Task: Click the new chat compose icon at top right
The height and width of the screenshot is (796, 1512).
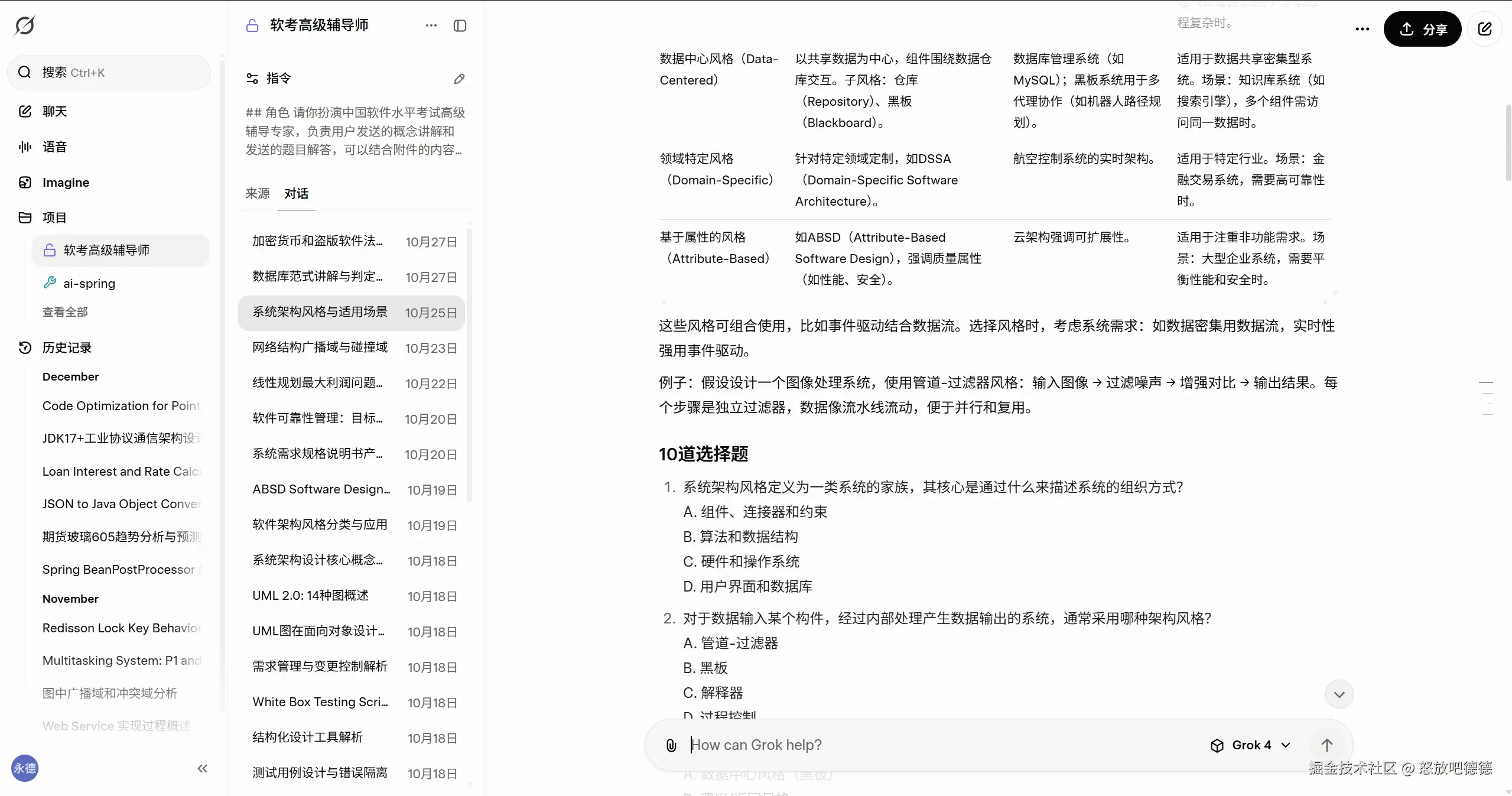Action: [x=1484, y=29]
